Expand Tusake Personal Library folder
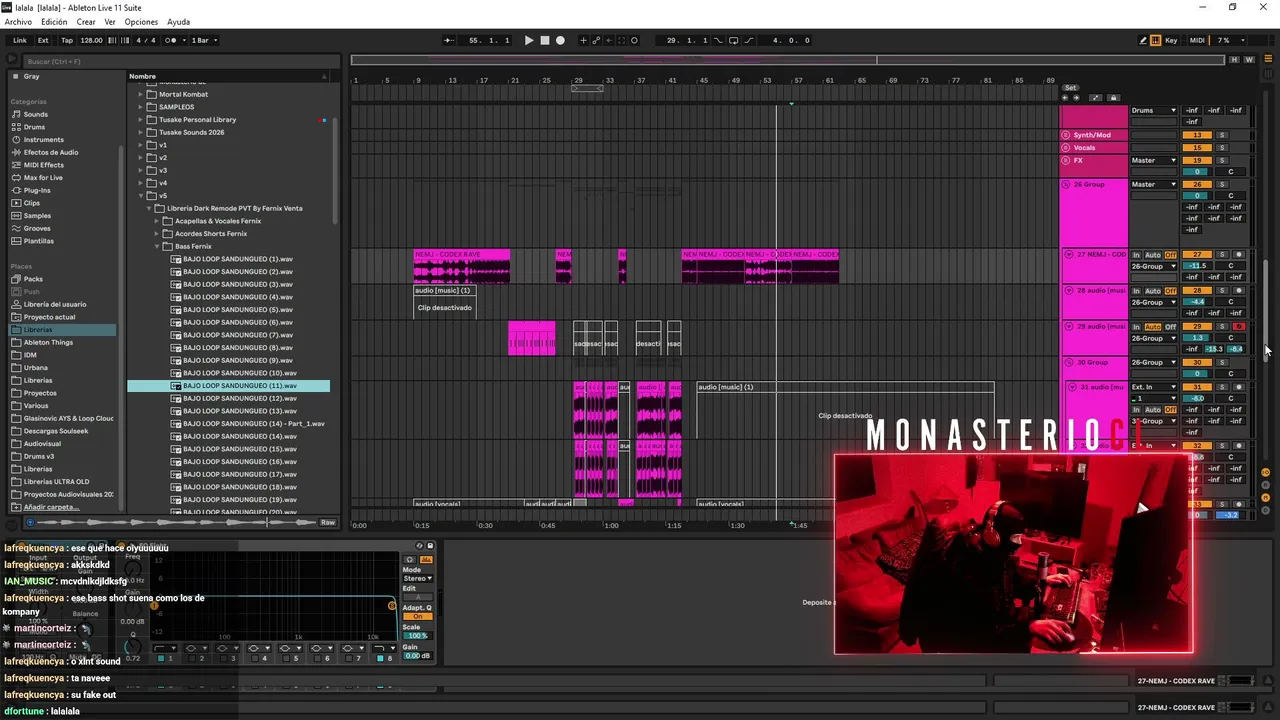The image size is (1280, 720). pos(141,120)
